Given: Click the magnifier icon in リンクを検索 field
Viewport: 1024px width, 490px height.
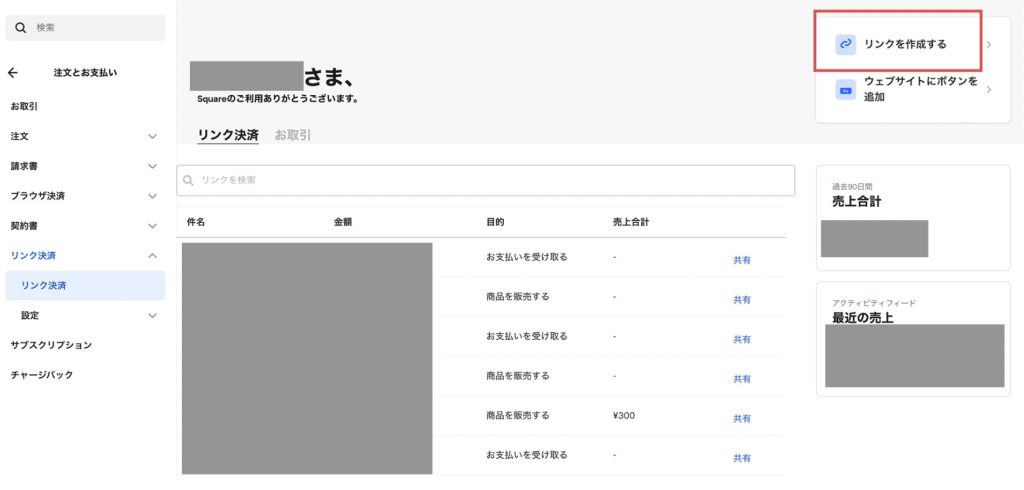Looking at the screenshot, I should pos(188,180).
